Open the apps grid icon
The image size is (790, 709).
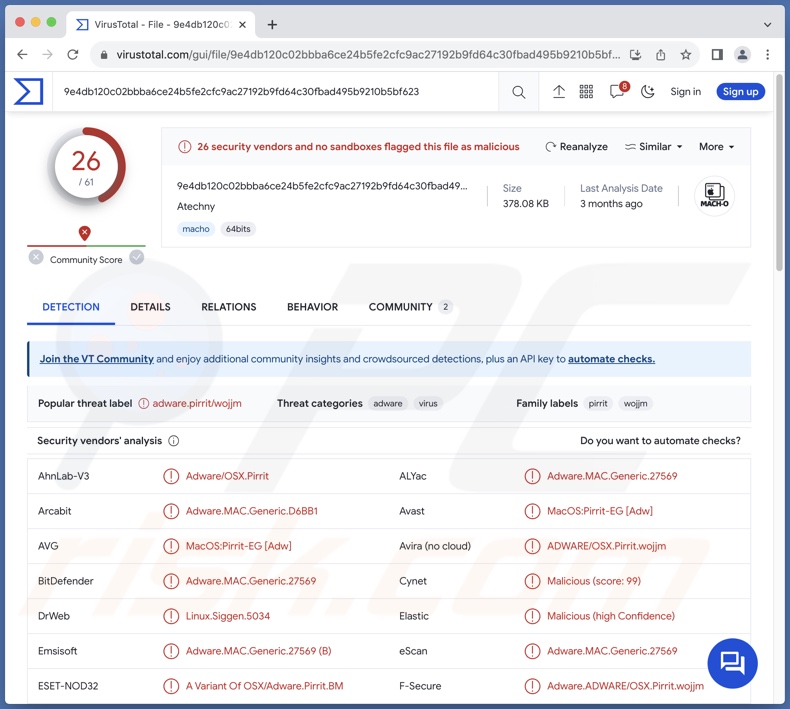(x=586, y=92)
